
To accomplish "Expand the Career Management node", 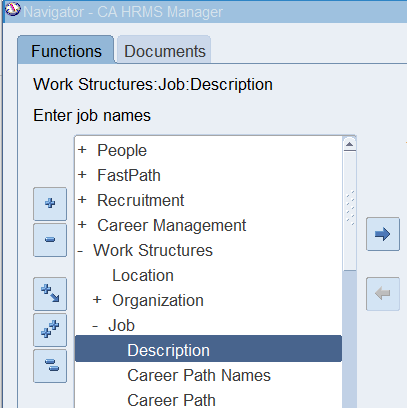I will [82, 225].
